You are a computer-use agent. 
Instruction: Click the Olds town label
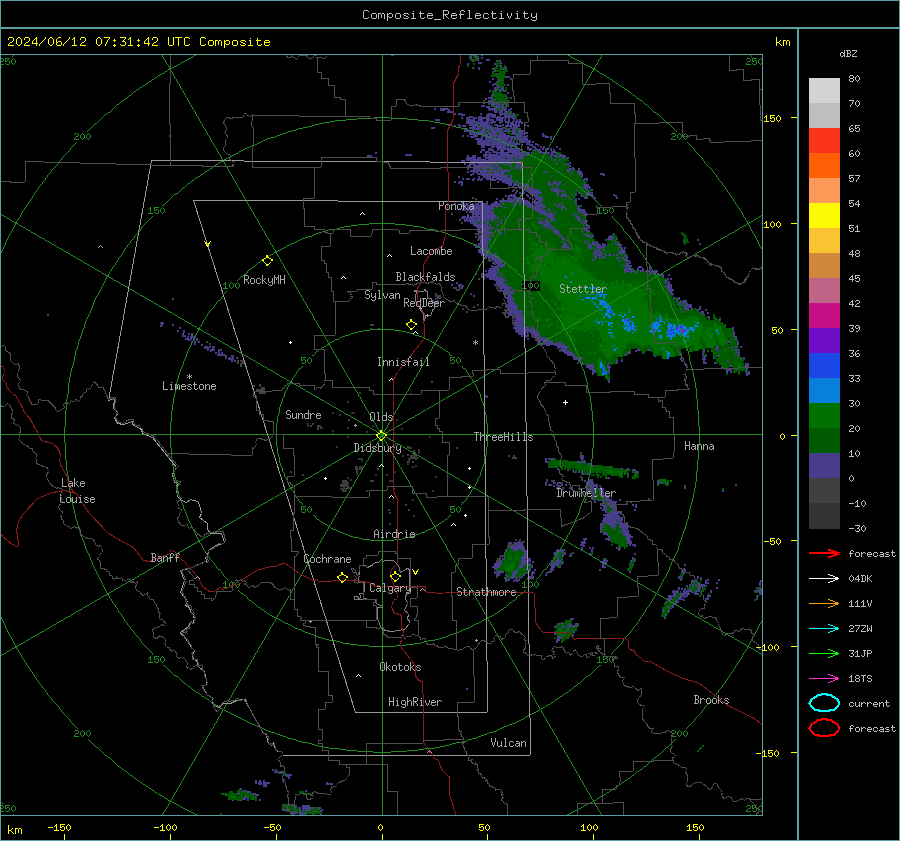point(381,417)
